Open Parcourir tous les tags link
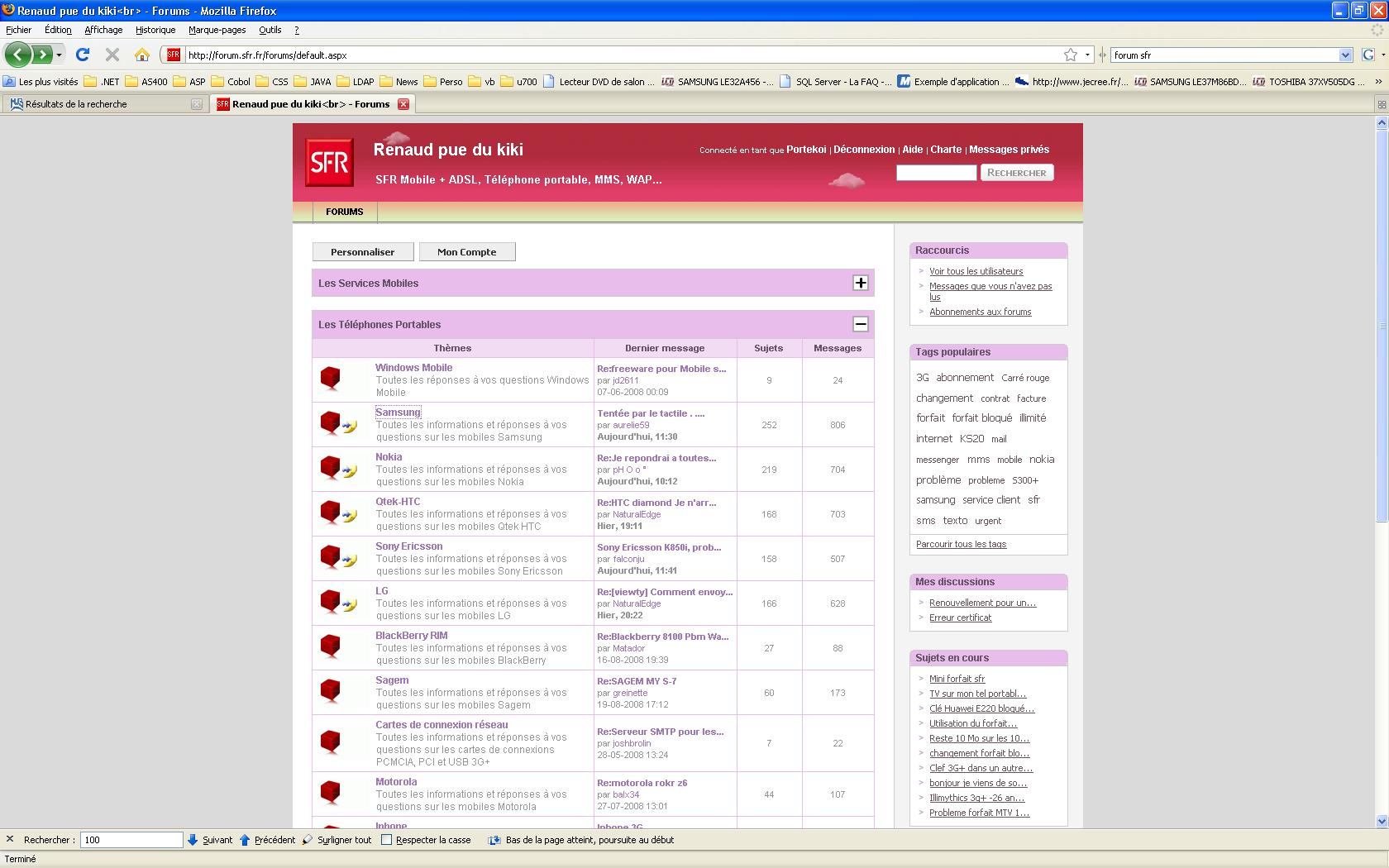Viewport: 1389px width, 868px height. (961, 544)
